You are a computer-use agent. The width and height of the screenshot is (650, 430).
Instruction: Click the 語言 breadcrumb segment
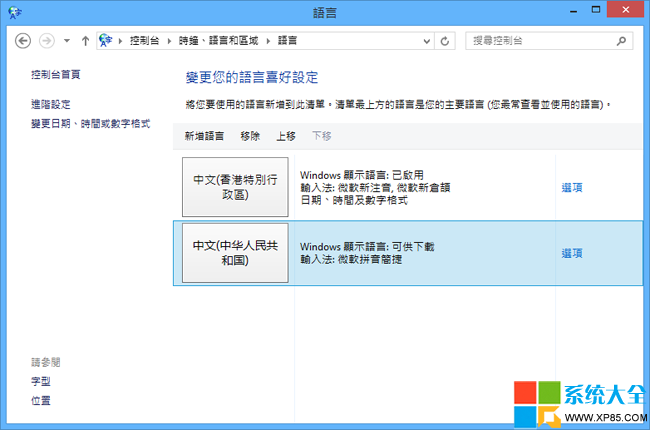pyautogui.click(x=287, y=41)
